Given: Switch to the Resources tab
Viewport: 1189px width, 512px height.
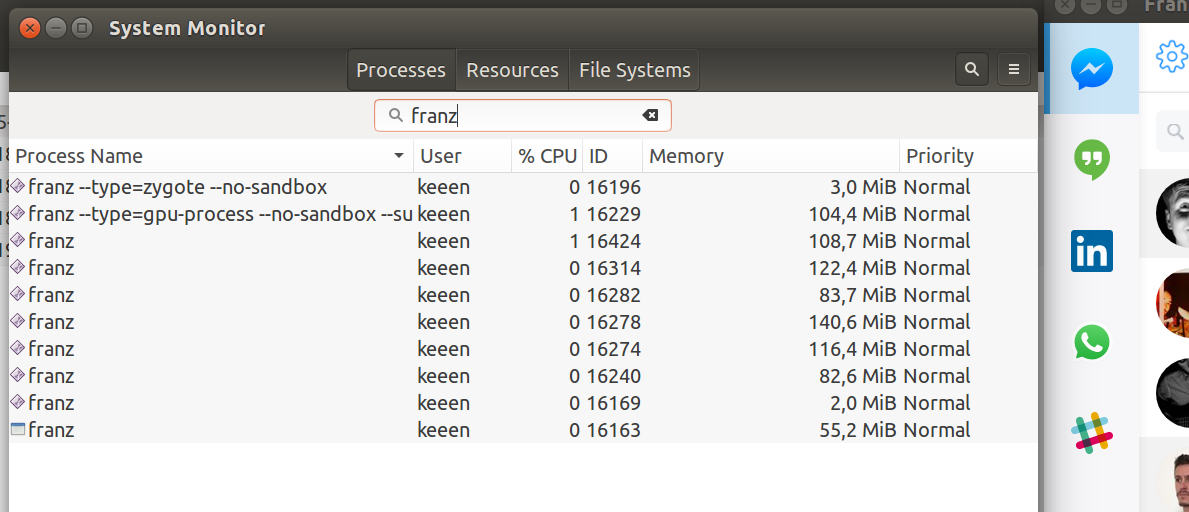Looking at the screenshot, I should tap(513, 70).
